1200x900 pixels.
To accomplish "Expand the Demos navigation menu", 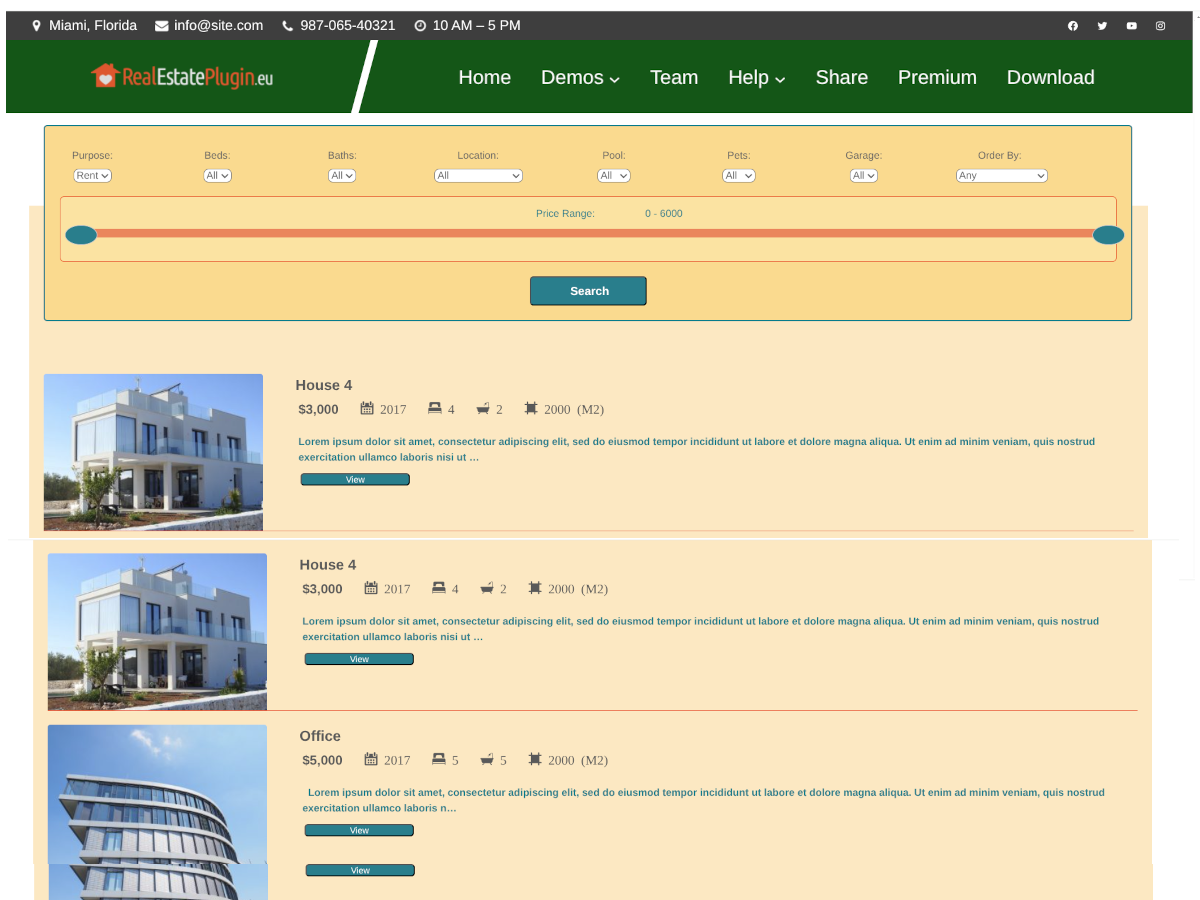I will [x=580, y=77].
